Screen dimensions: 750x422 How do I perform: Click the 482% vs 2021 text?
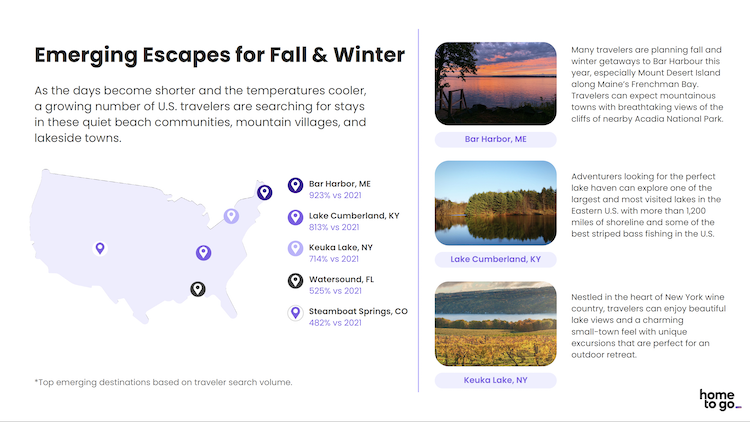click(x=335, y=323)
